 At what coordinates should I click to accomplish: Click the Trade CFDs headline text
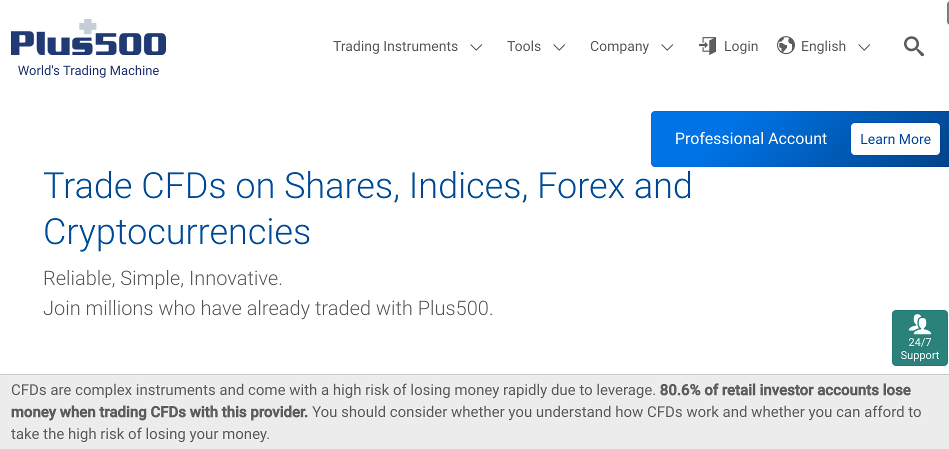coord(367,208)
